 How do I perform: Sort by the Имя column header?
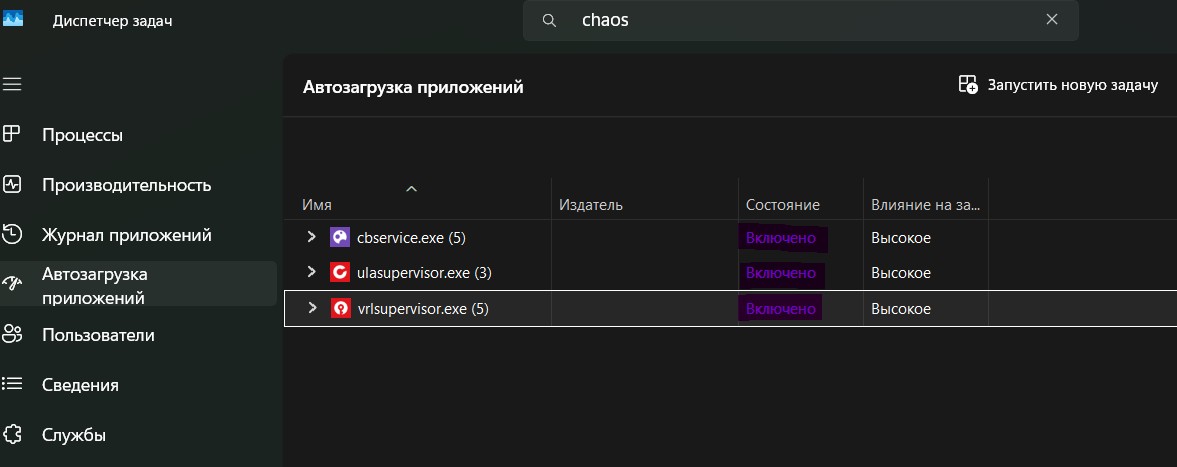pyautogui.click(x=316, y=204)
